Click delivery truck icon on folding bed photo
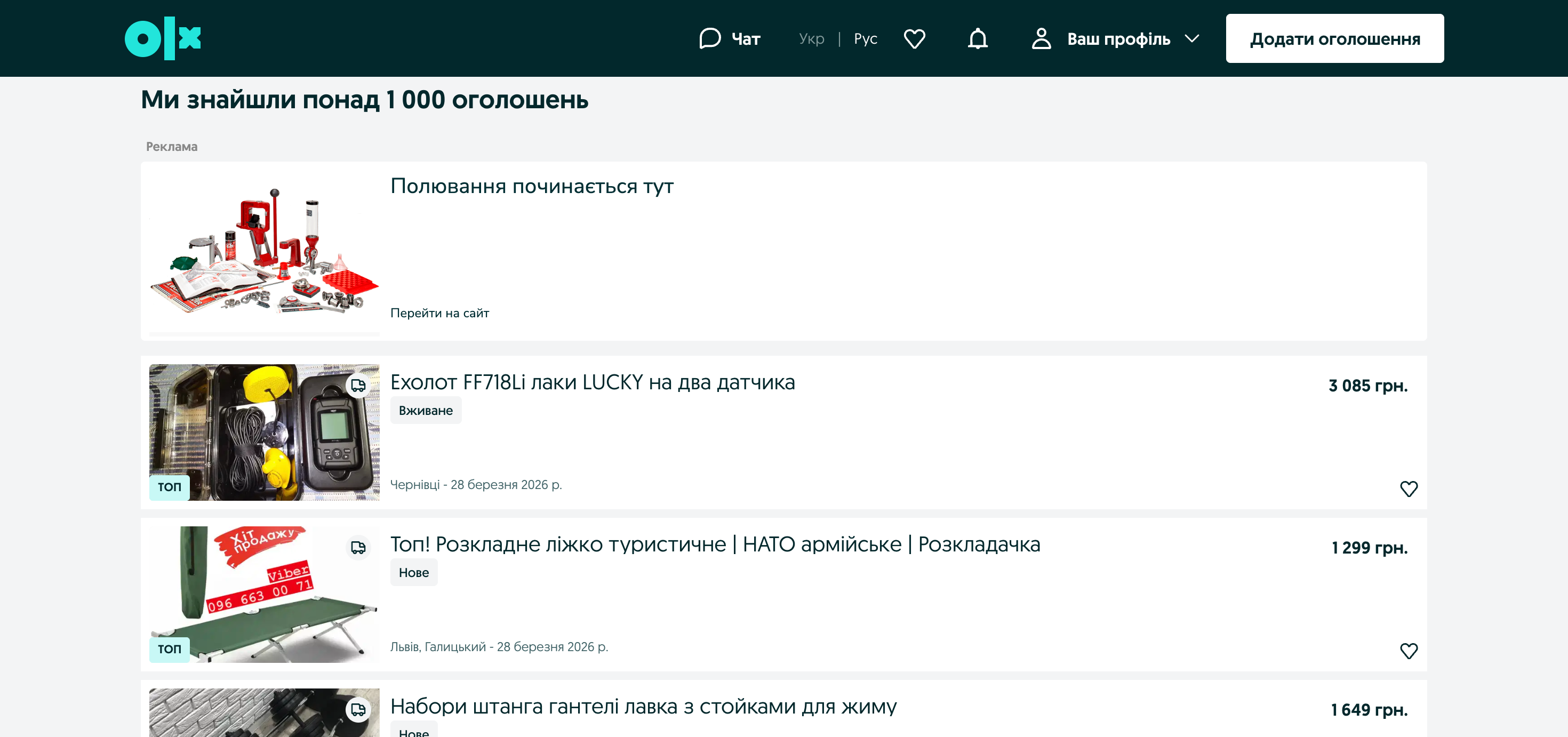The image size is (1568, 737). 358,547
